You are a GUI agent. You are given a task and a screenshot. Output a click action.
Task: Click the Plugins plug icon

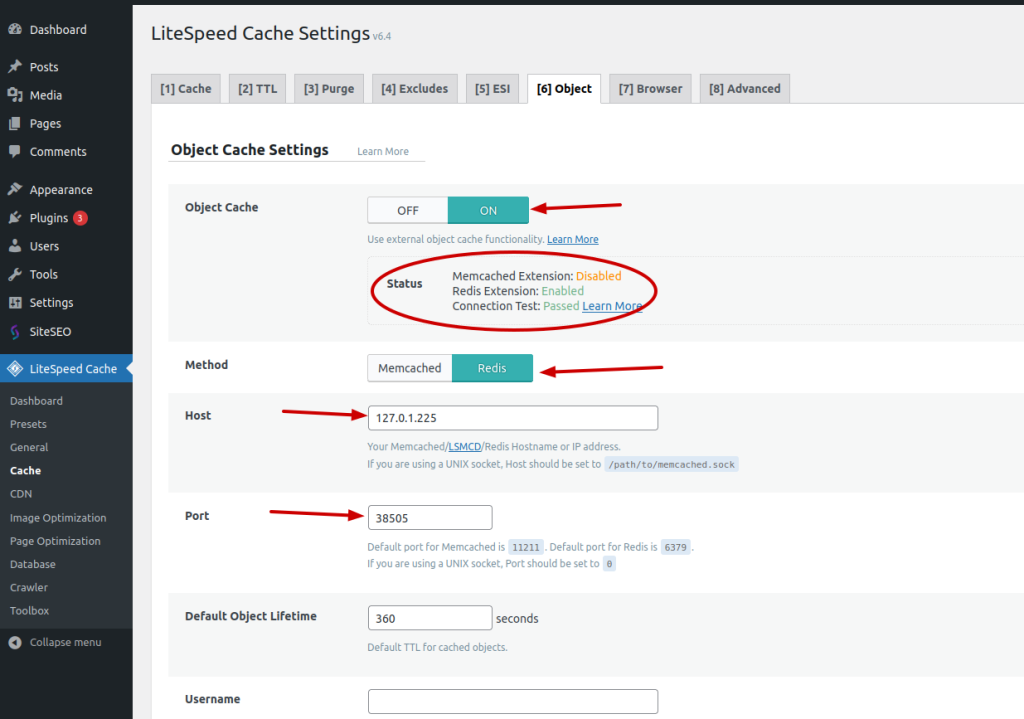(x=15, y=218)
